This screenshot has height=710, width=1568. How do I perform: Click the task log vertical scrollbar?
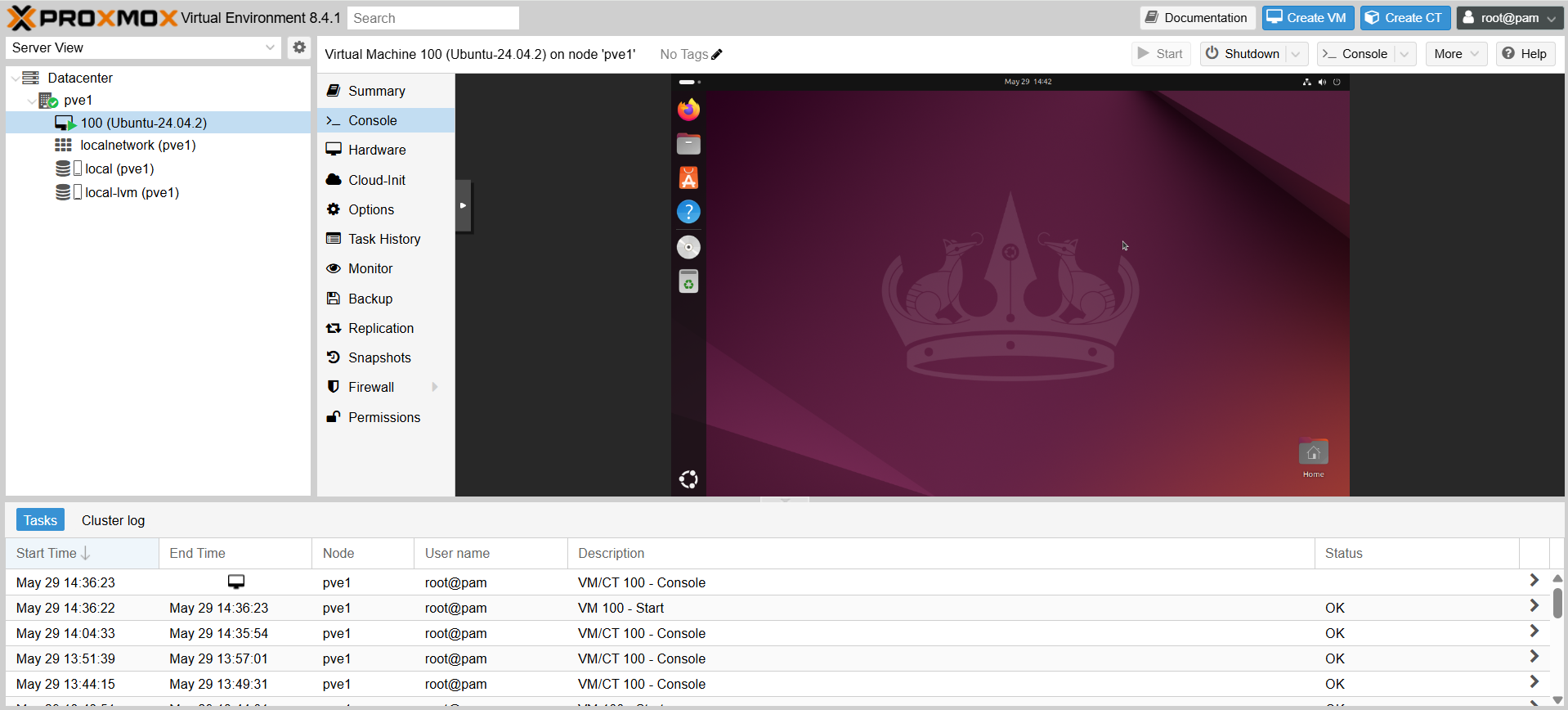[1557, 603]
